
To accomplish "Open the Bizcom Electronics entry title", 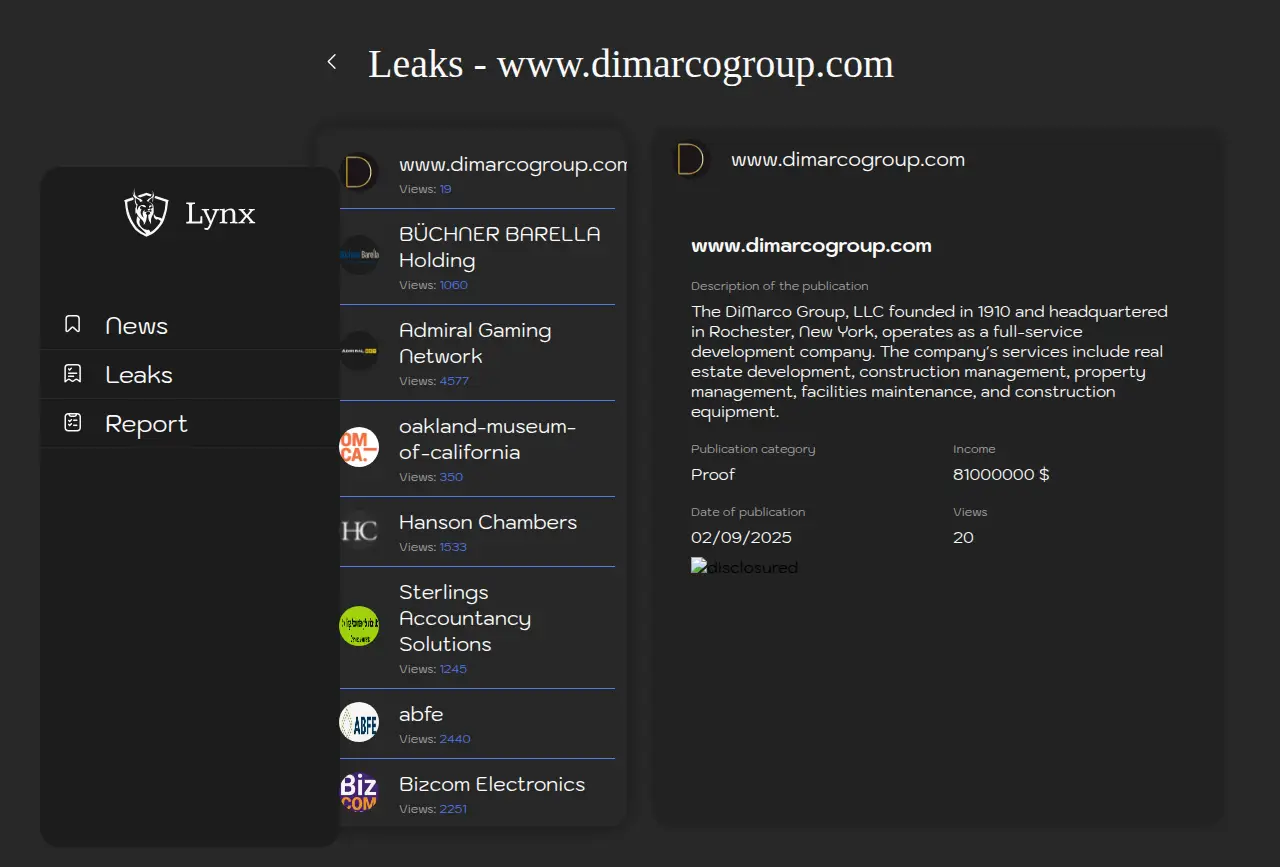I will (491, 784).
